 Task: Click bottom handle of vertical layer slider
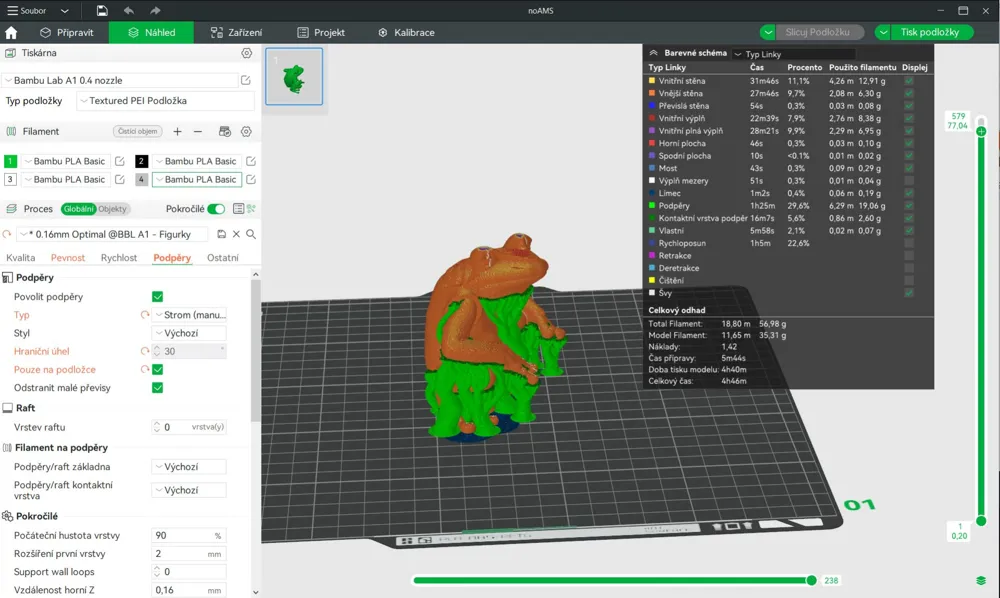point(981,521)
